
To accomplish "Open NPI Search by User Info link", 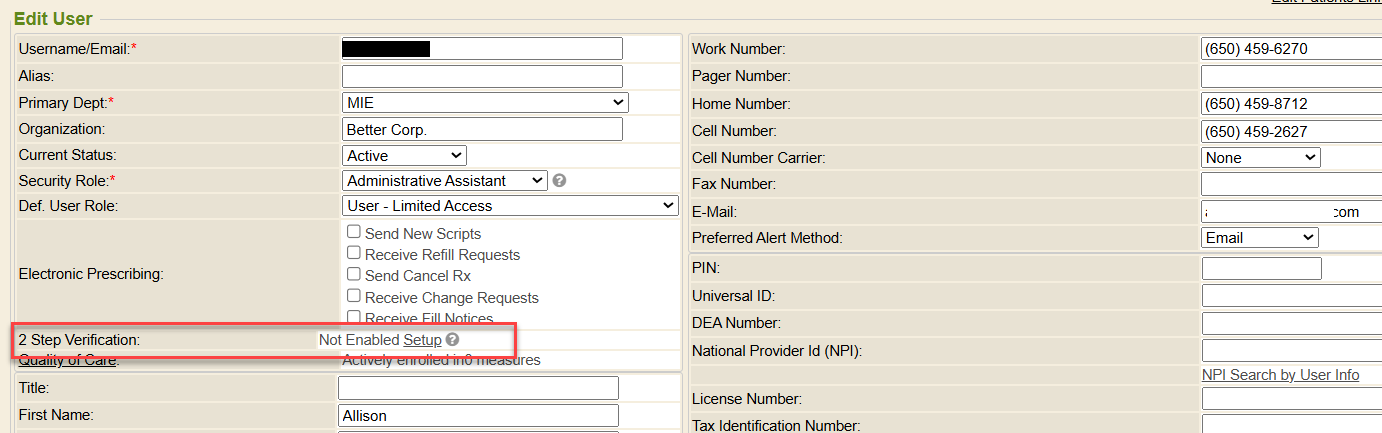I will click(x=1280, y=375).
